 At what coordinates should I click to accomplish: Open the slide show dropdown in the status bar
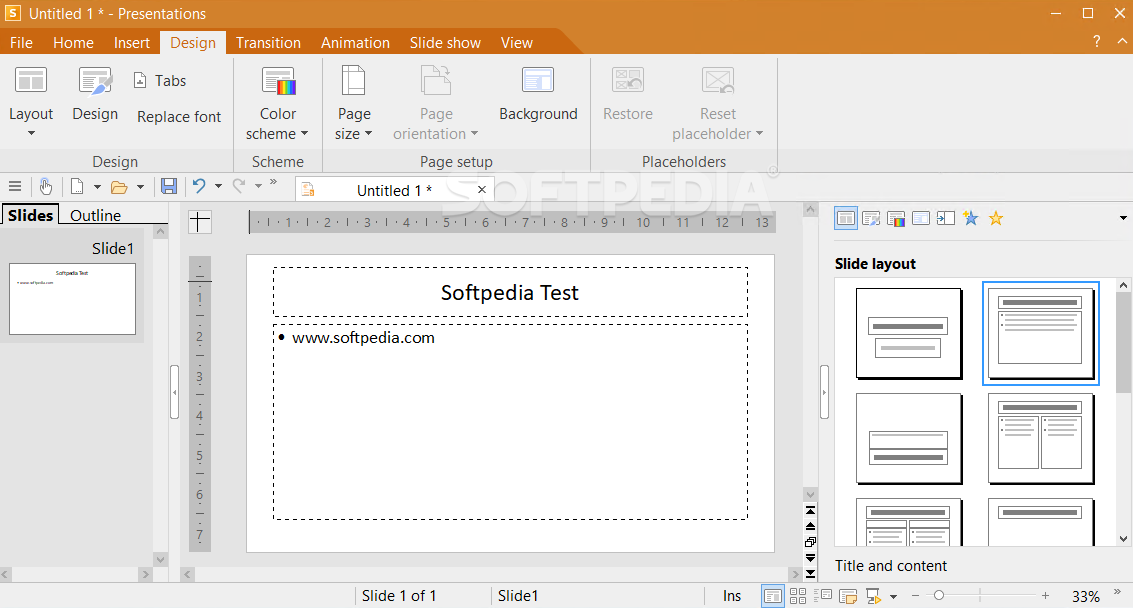tap(894, 596)
